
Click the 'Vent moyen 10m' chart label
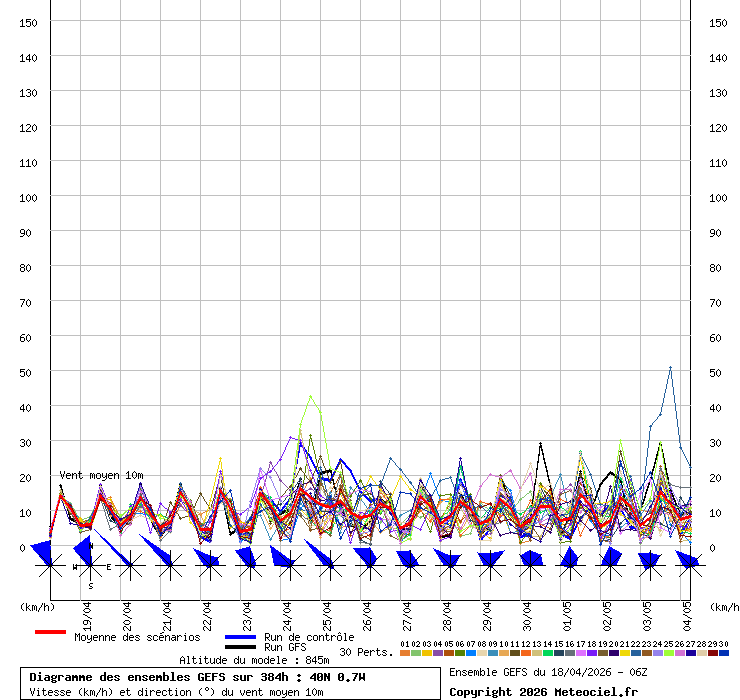pyautogui.click(x=101, y=475)
